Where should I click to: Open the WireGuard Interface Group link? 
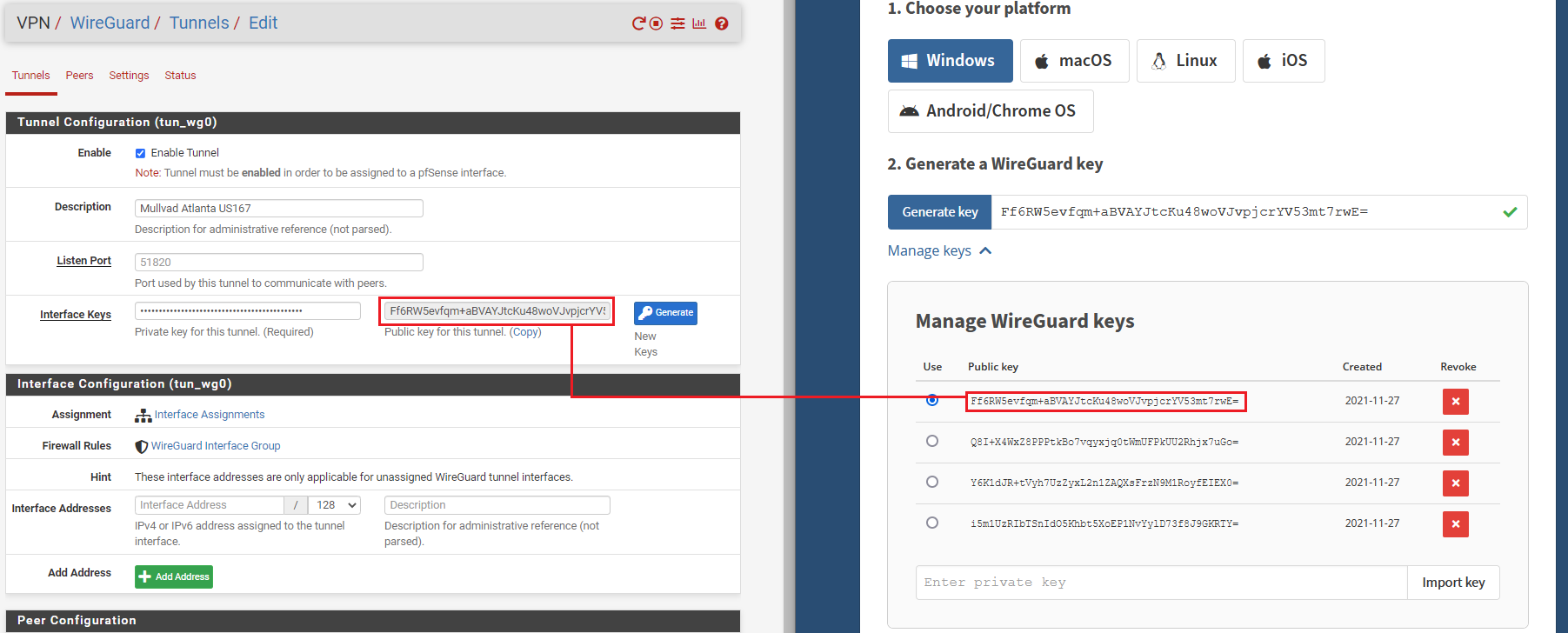click(215, 446)
